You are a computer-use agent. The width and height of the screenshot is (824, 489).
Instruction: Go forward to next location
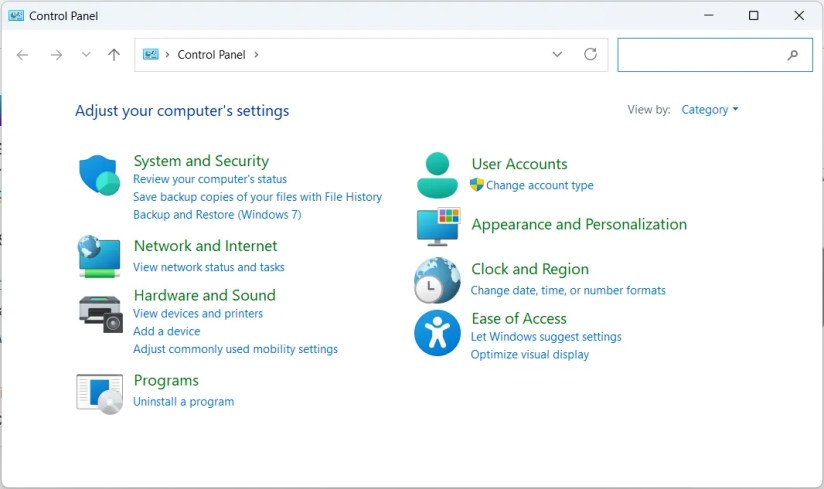click(x=56, y=55)
